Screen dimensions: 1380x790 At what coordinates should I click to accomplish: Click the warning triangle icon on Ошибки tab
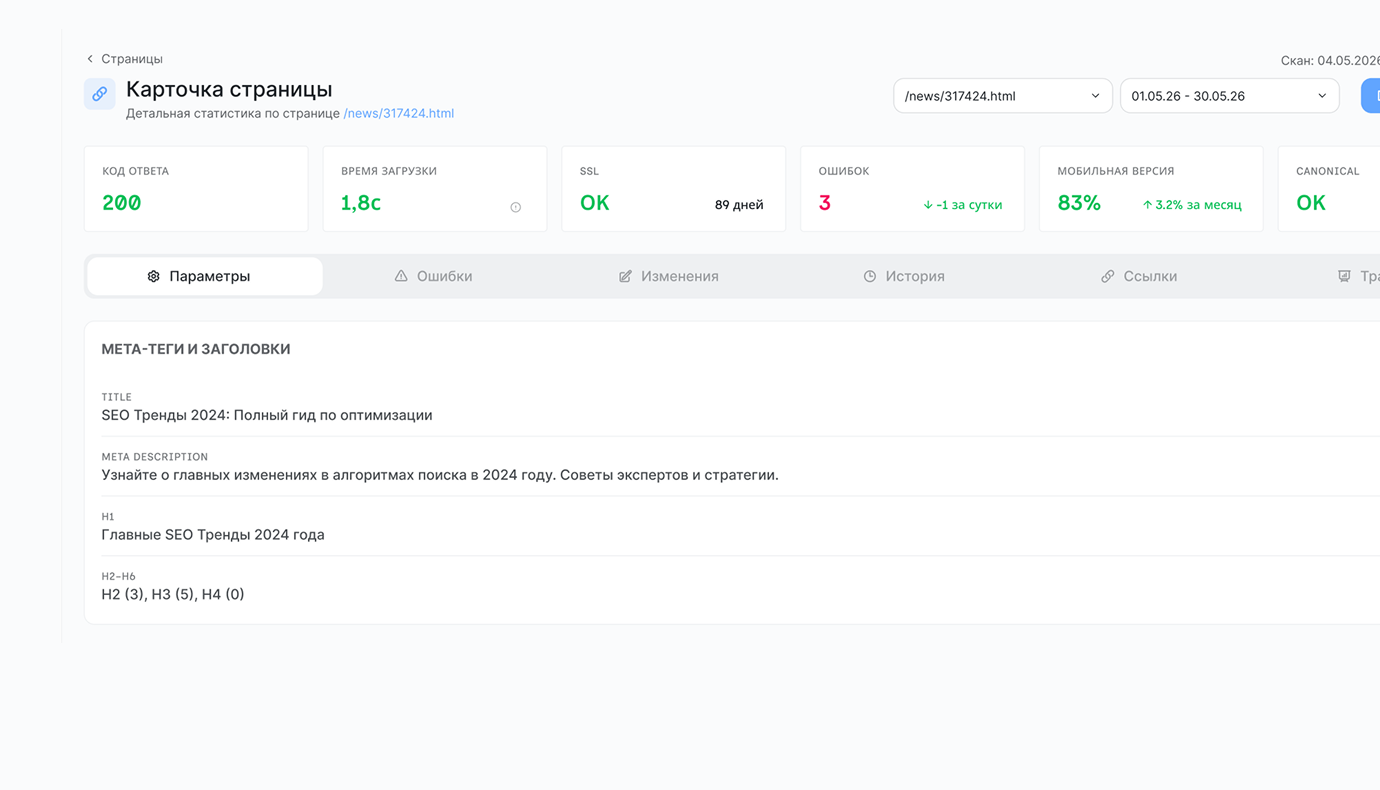[x=401, y=276]
